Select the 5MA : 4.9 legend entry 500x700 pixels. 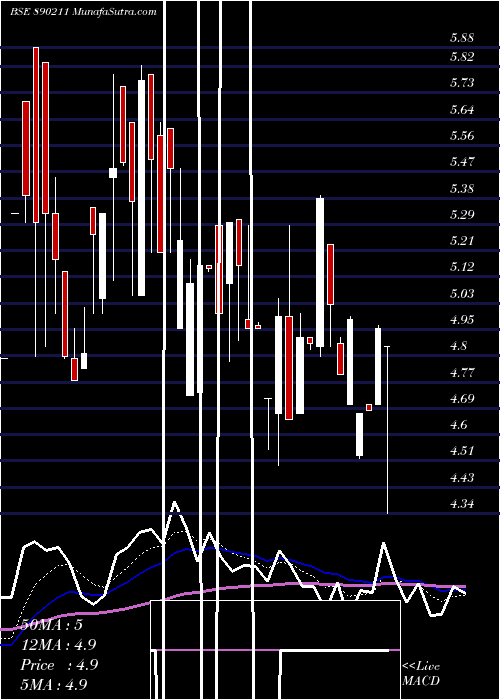54,685
